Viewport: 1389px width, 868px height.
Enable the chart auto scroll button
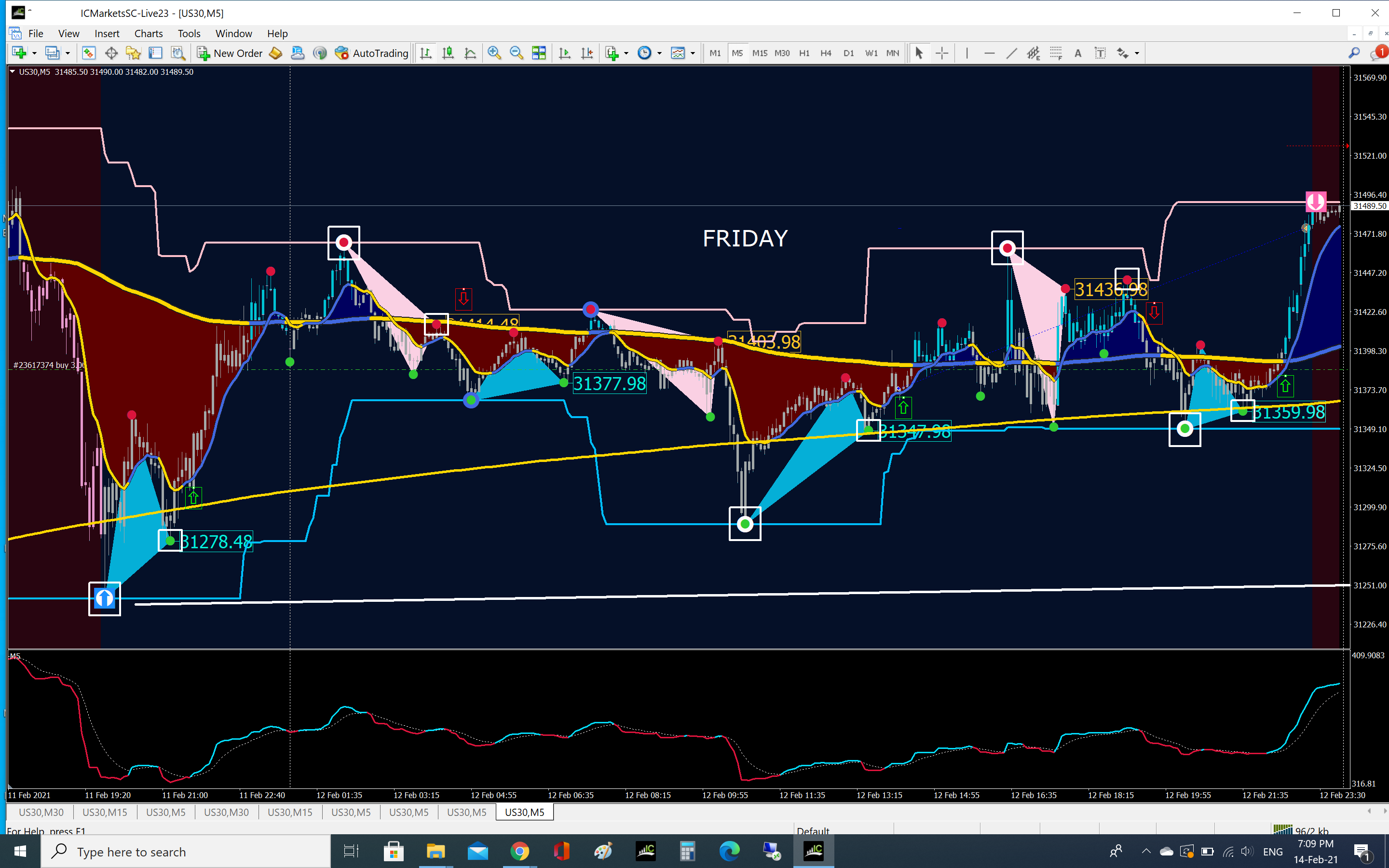[564, 53]
